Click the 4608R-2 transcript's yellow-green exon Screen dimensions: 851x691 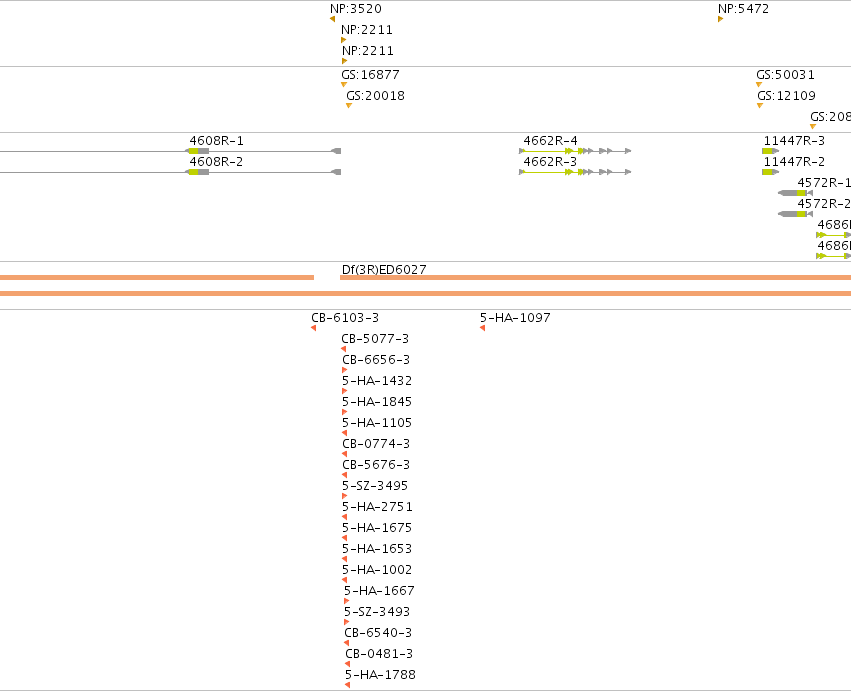[x=194, y=172]
